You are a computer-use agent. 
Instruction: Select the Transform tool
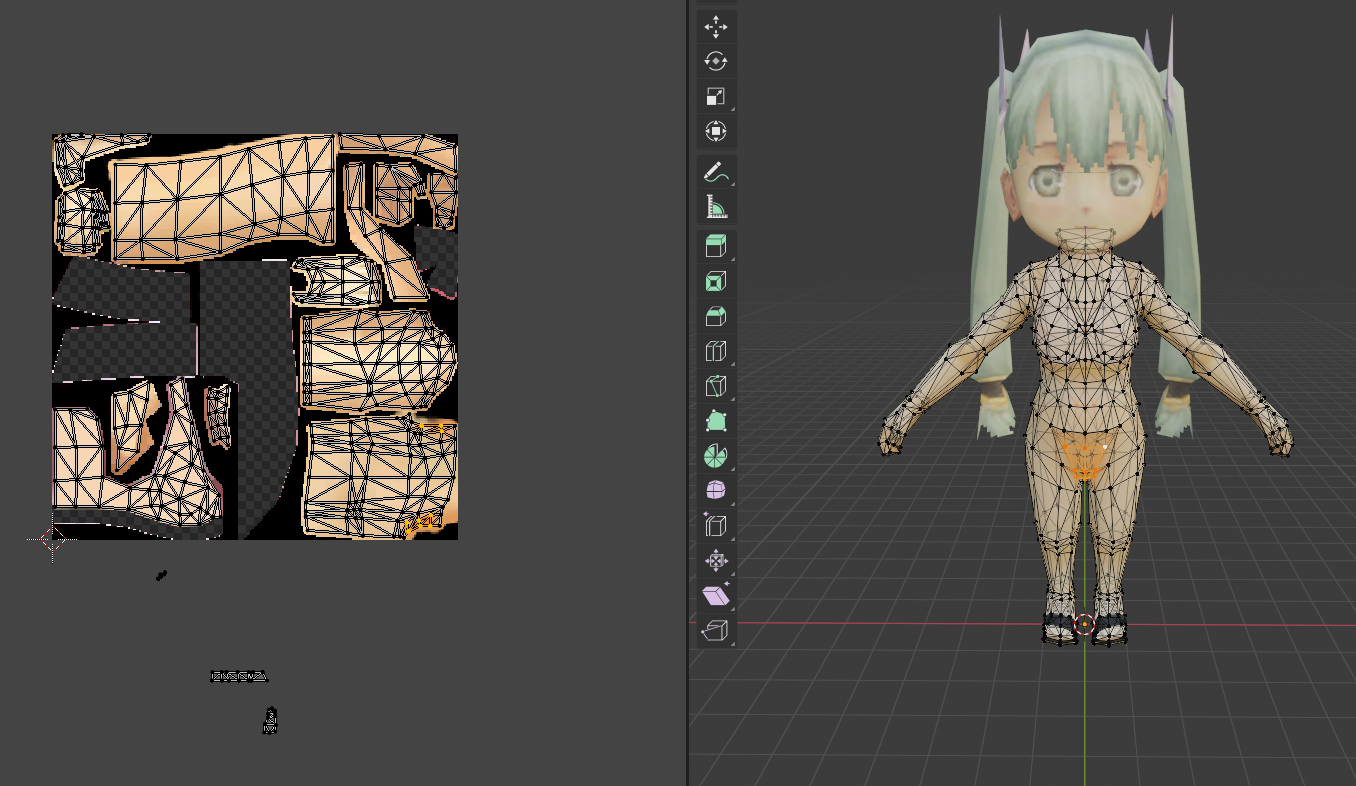pyautogui.click(x=716, y=131)
